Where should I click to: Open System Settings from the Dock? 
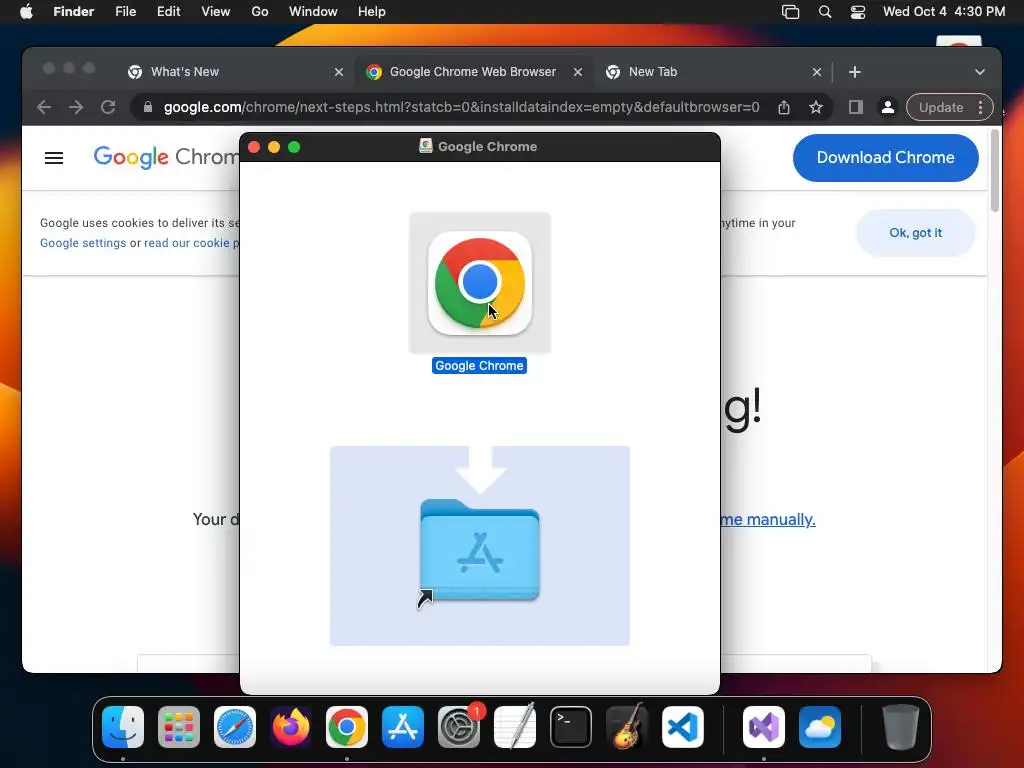click(x=458, y=727)
